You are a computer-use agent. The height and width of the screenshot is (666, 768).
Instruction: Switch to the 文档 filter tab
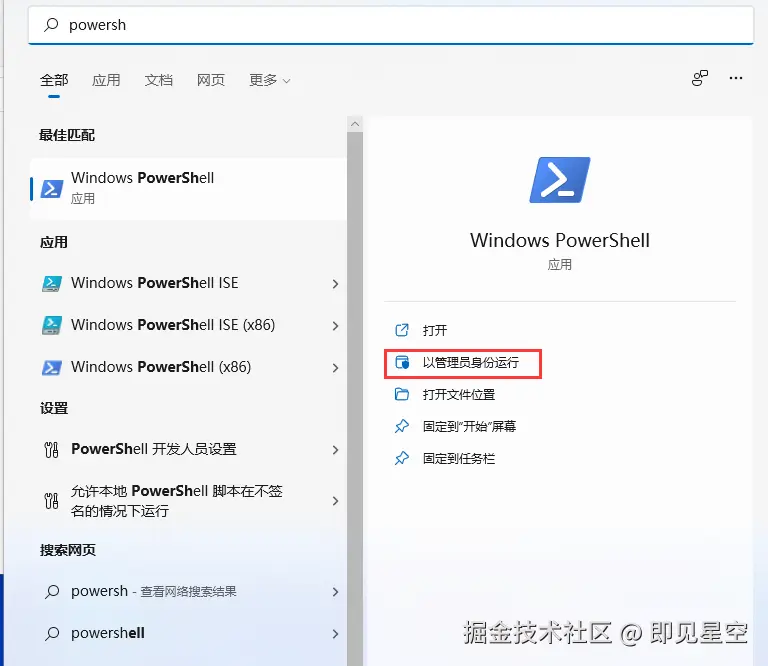click(158, 80)
